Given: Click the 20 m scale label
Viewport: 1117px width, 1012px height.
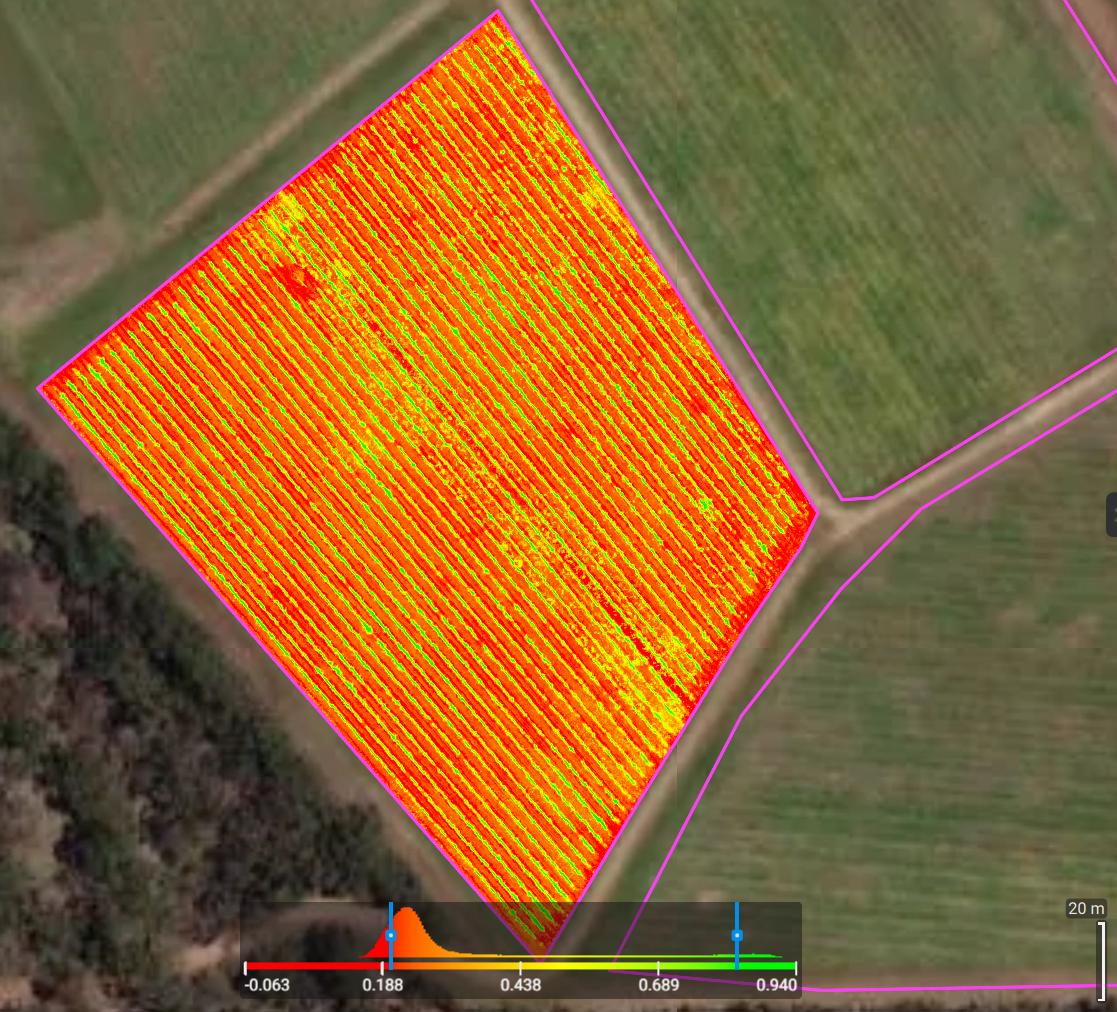Looking at the screenshot, I should pyautogui.click(x=1086, y=908).
